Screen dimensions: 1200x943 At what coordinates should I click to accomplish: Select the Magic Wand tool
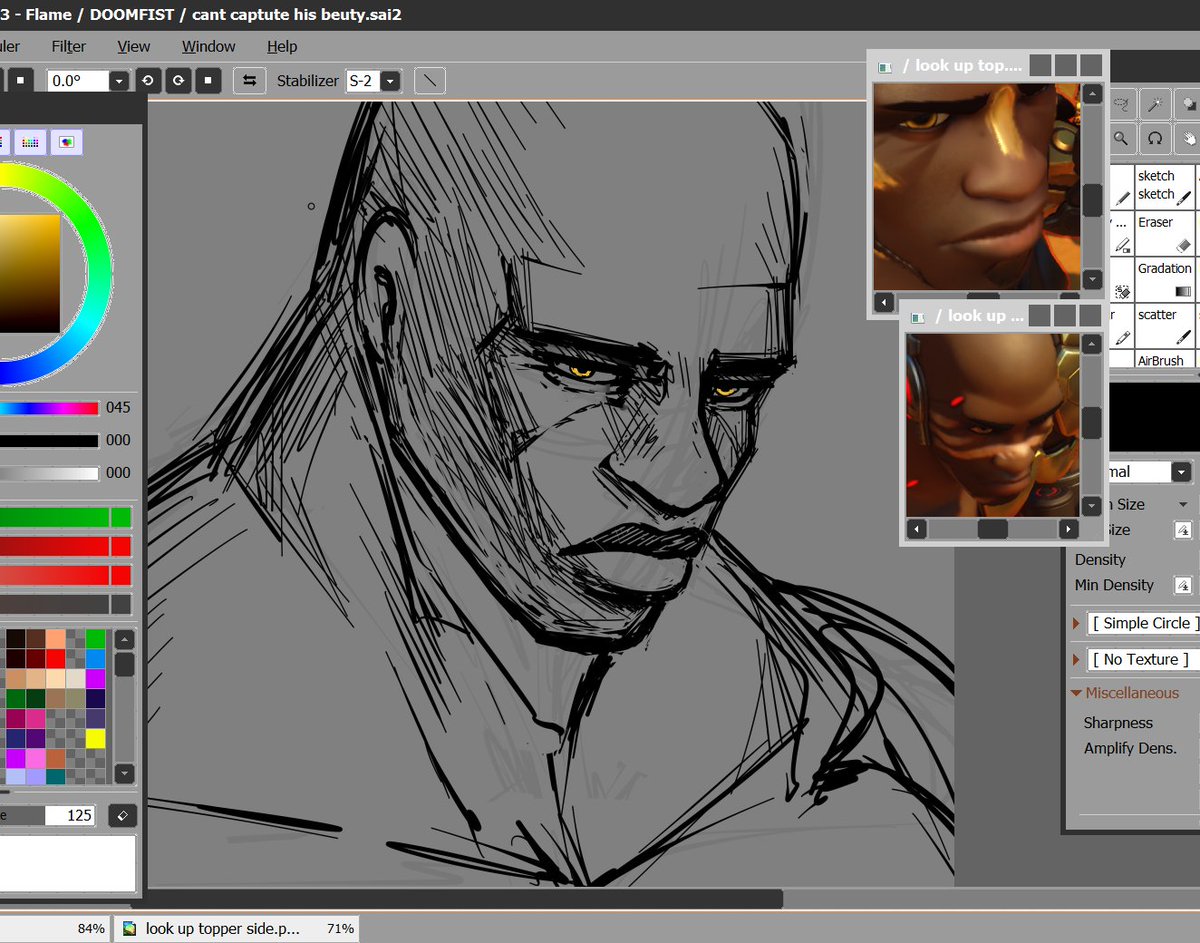[1155, 104]
